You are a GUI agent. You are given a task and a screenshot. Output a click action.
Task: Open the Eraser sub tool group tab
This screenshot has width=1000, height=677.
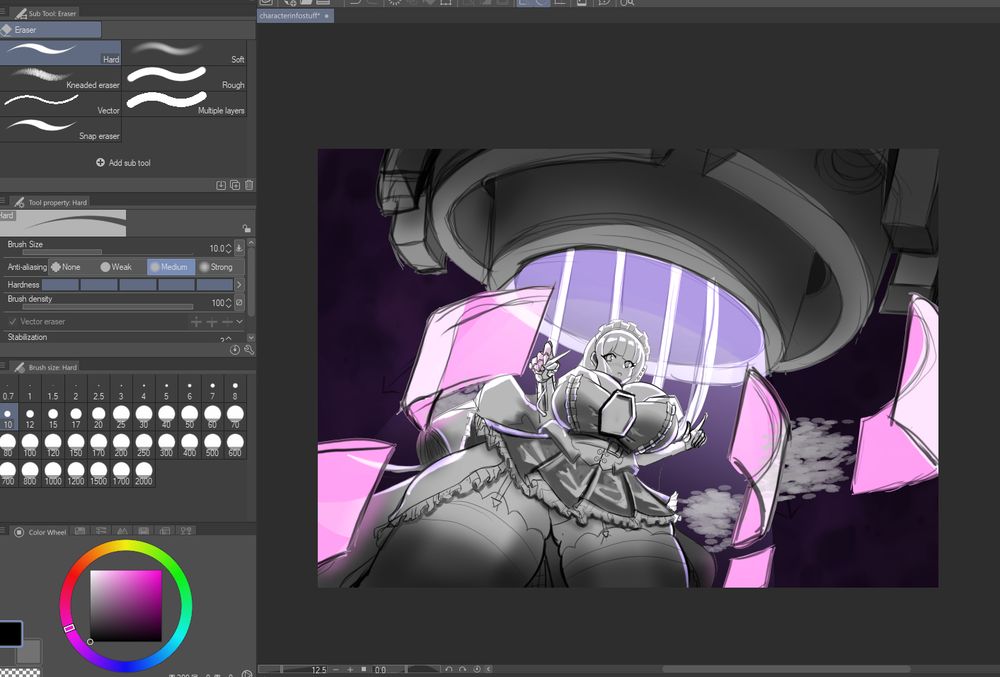(50, 29)
